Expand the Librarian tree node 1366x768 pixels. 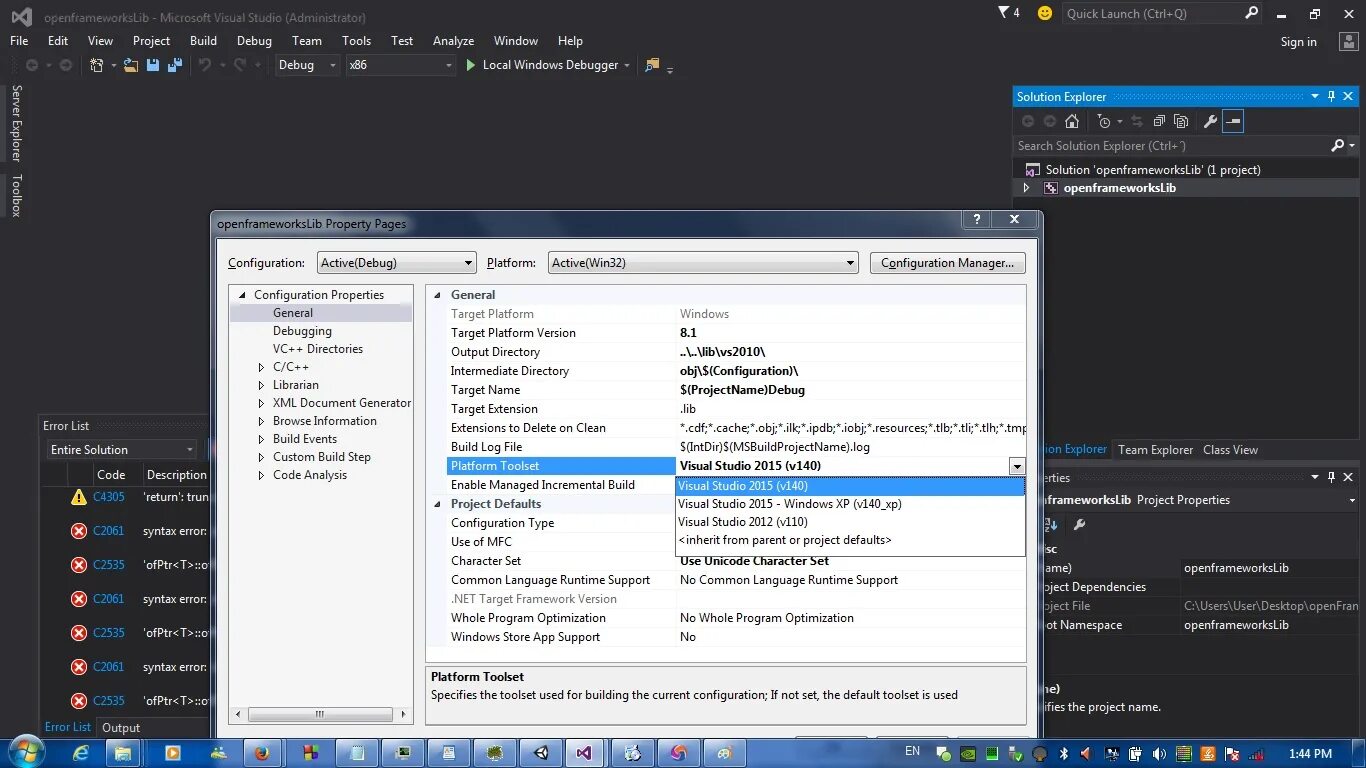(261, 385)
